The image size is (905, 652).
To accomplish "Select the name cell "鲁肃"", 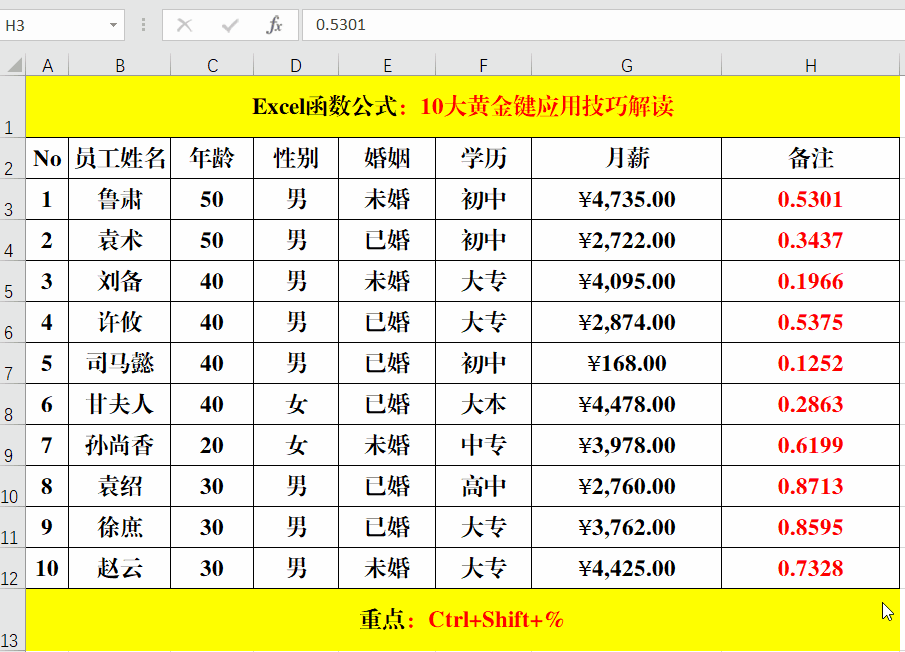I will tap(119, 199).
